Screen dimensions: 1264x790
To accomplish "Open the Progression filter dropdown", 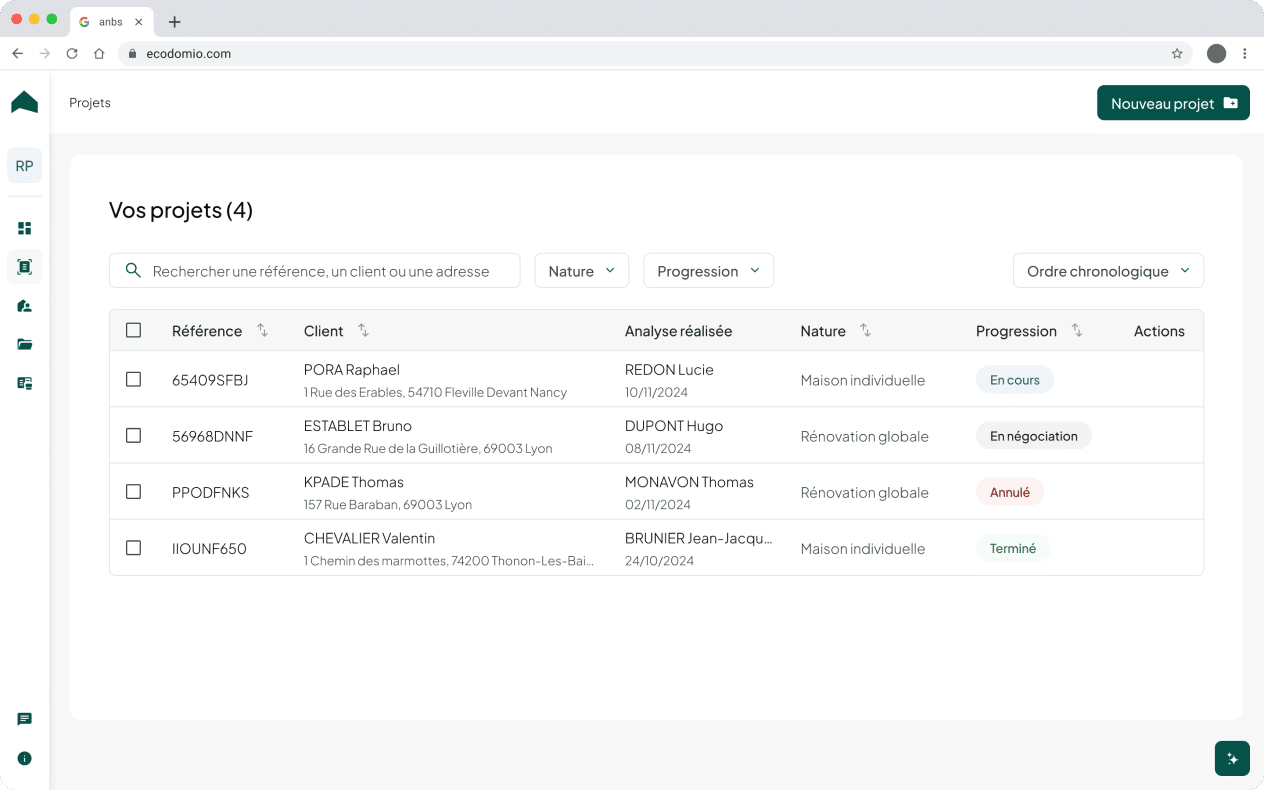I will pos(708,271).
